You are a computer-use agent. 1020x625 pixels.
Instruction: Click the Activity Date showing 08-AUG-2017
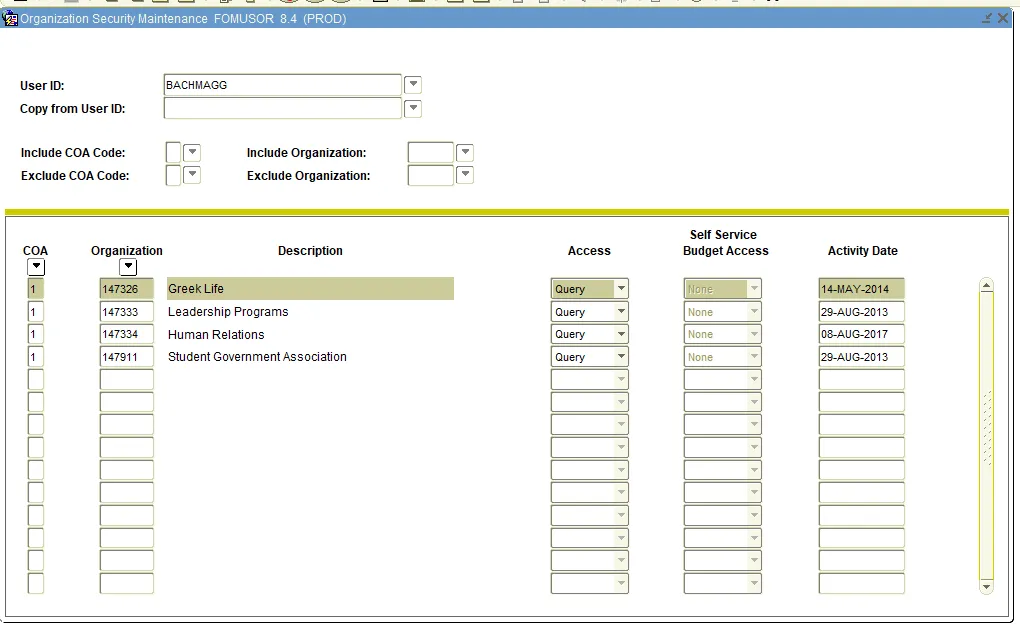pyautogui.click(x=859, y=334)
